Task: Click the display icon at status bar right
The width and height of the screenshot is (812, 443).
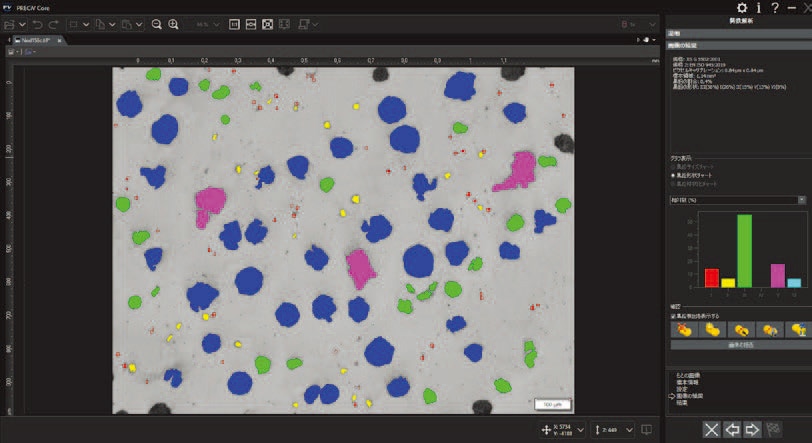Action: 647,430
